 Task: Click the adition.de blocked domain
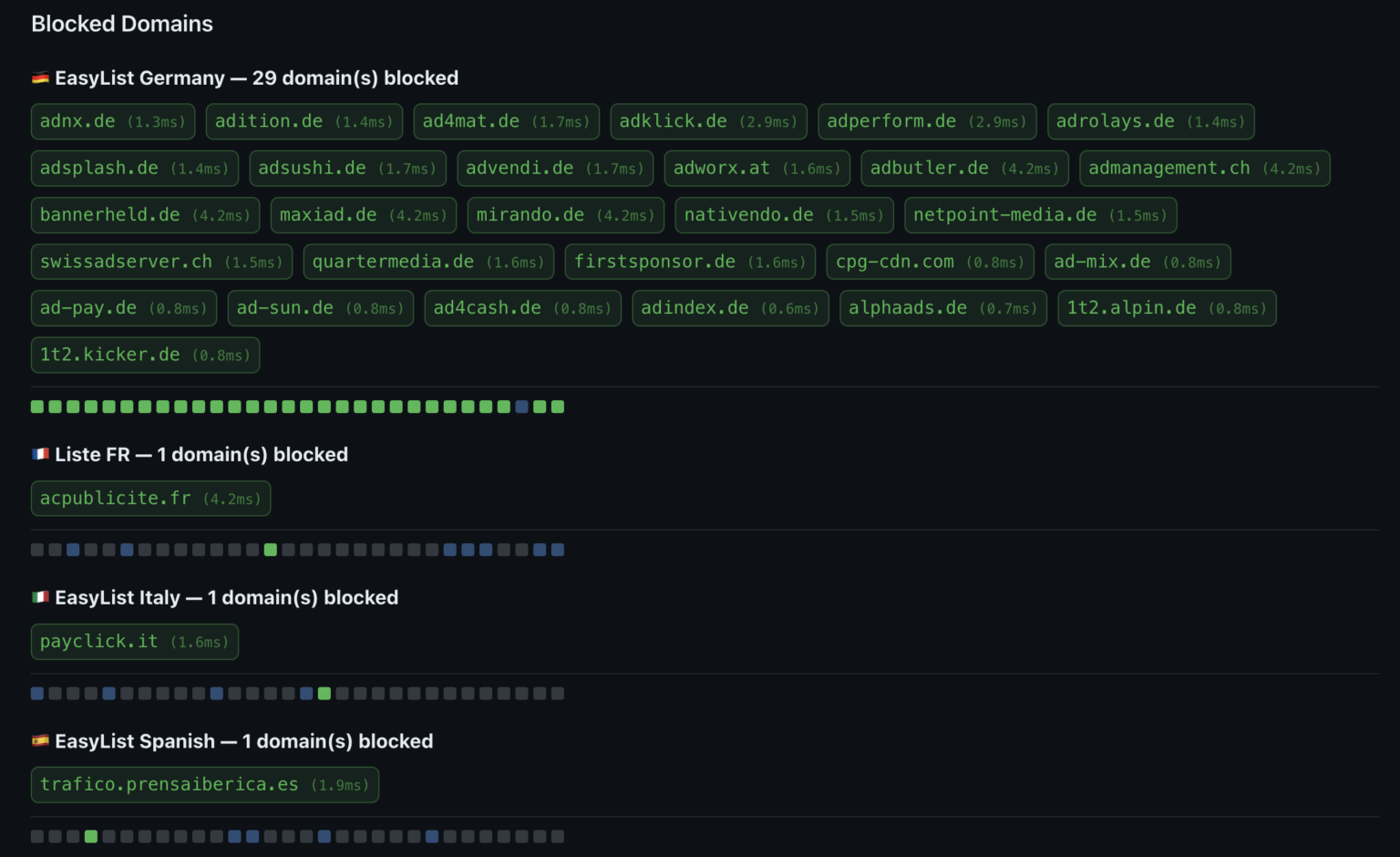click(x=304, y=121)
